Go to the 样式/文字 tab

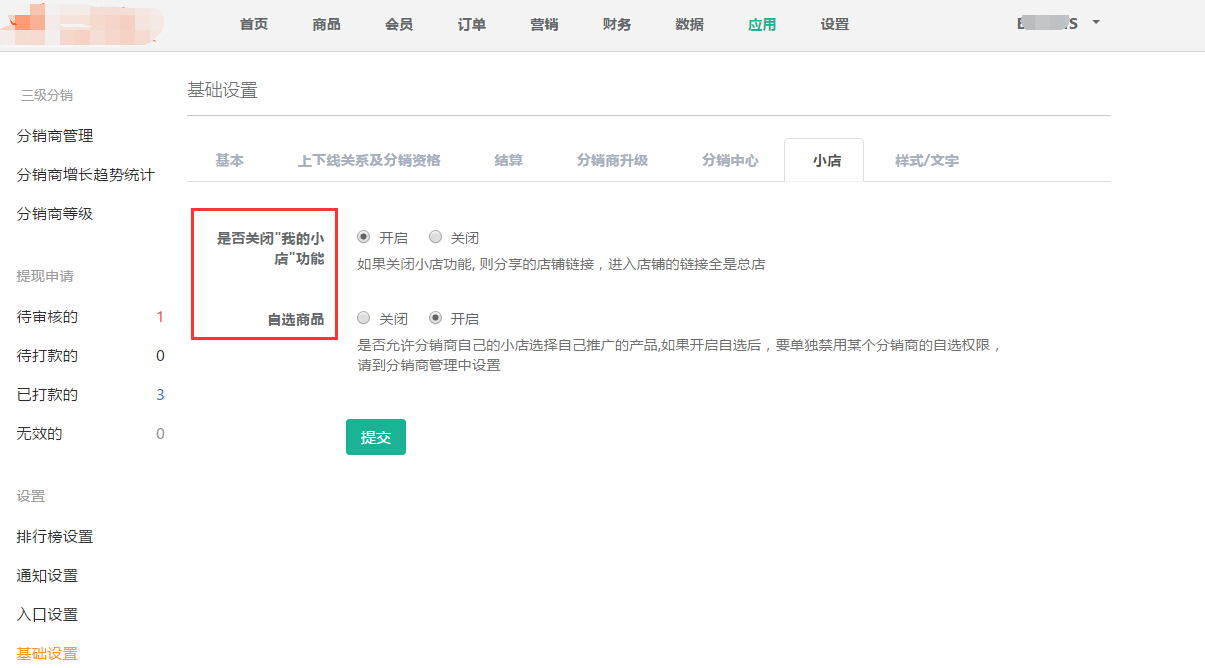pos(926,160)
